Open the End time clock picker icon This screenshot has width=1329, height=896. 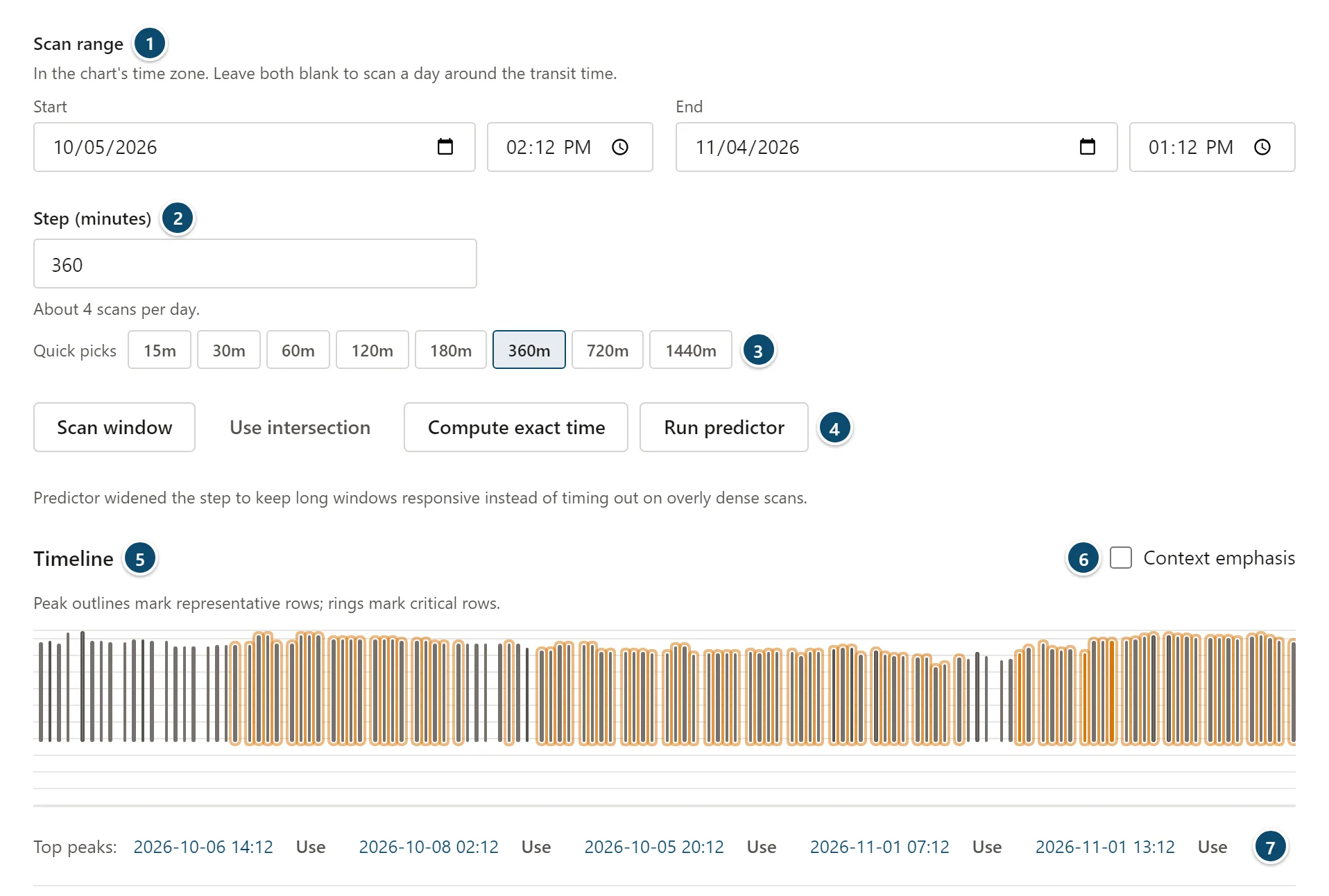click(x=1262, y=147)
